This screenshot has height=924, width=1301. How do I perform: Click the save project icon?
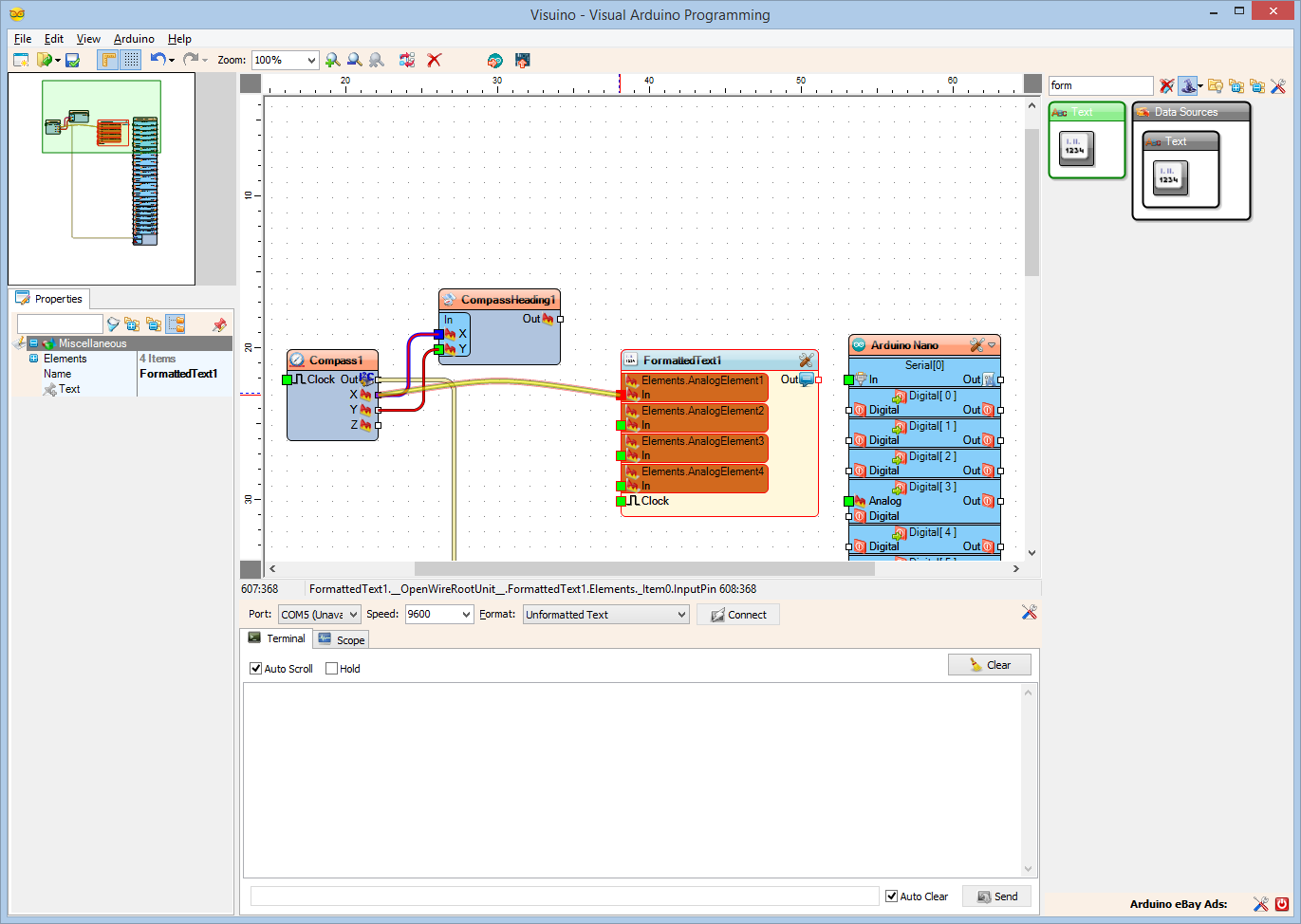[72, 60]
